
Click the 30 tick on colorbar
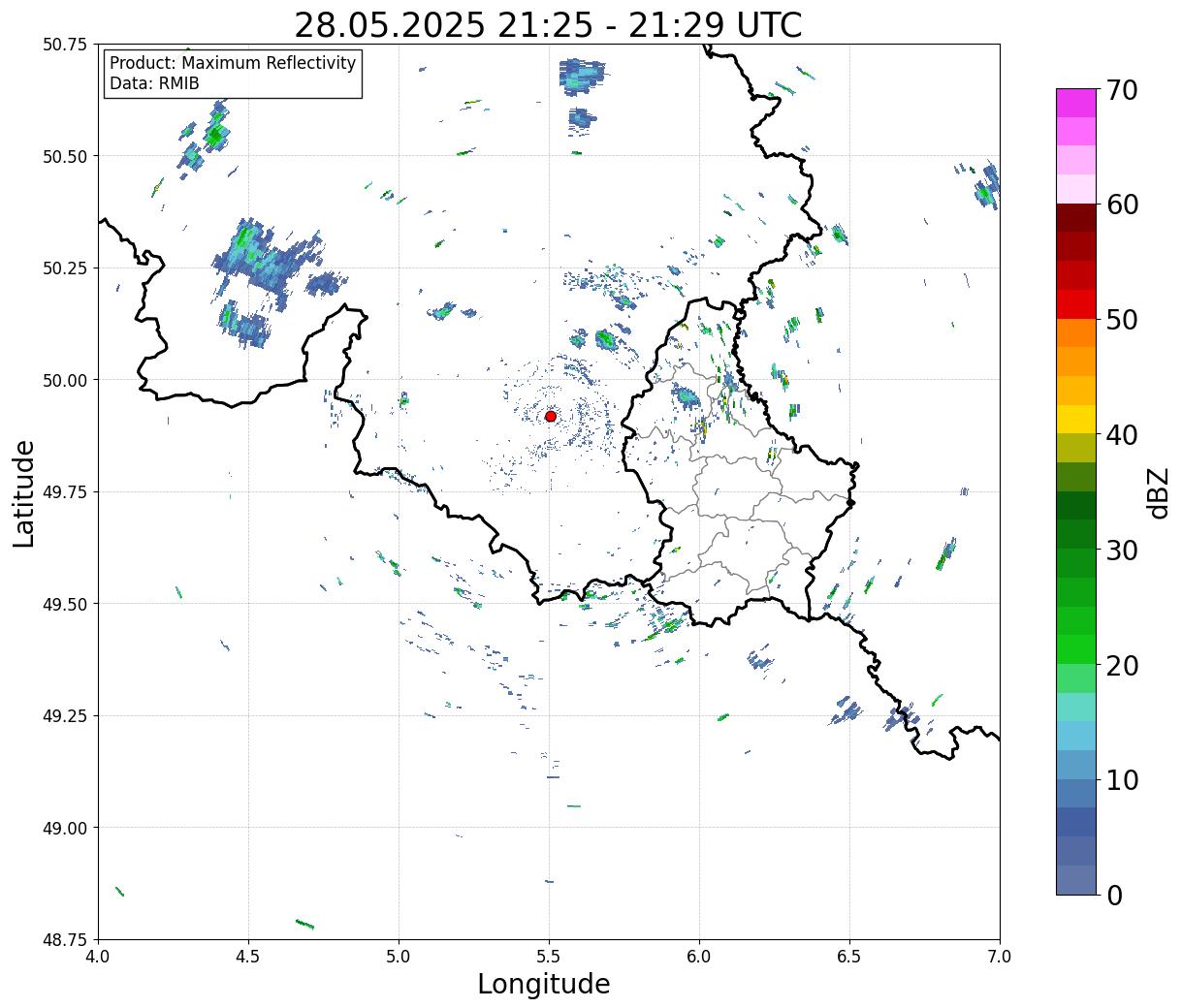click(x=1121, y=550)
